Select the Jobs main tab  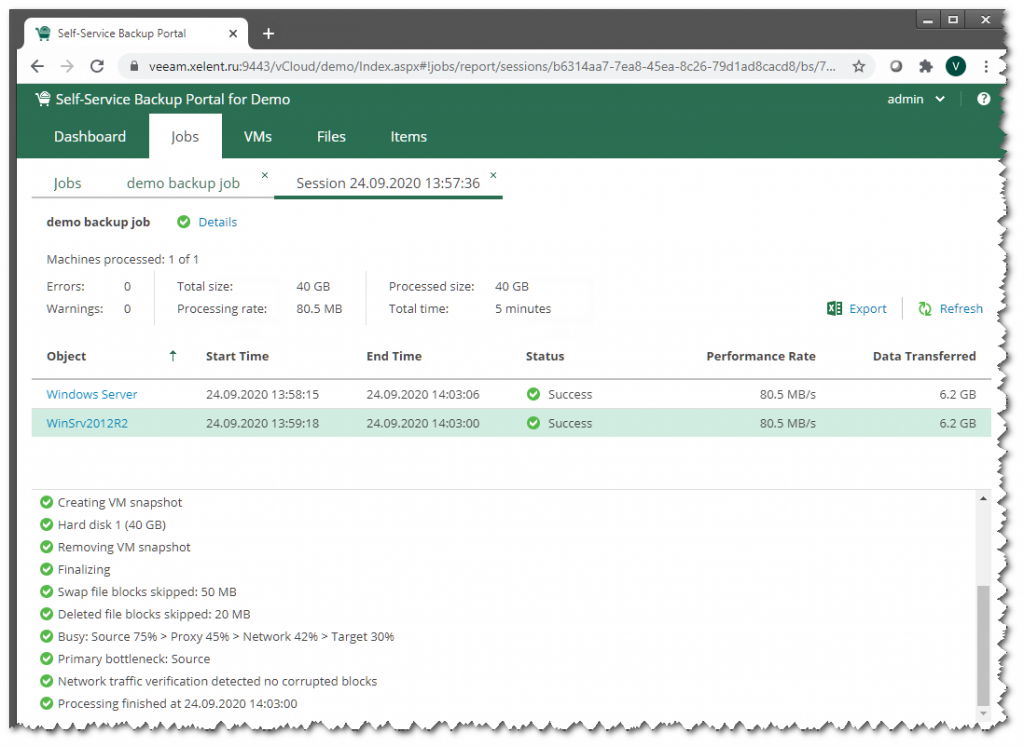[185, 136]
